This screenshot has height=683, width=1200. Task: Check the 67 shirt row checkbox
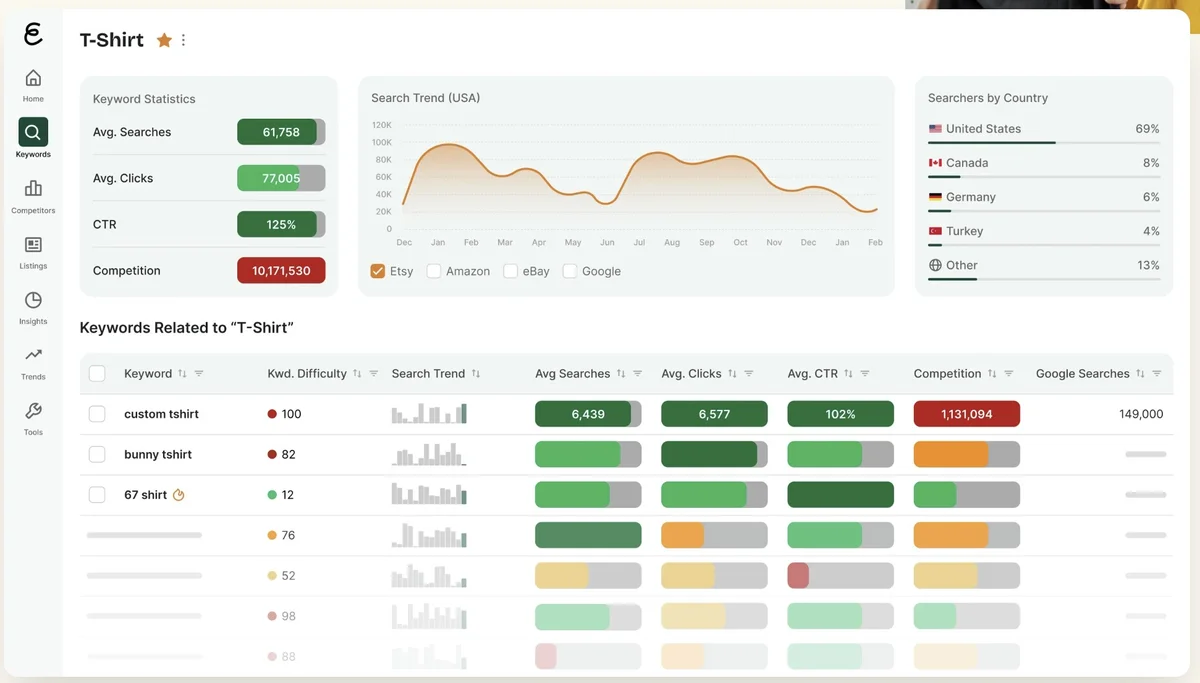[x=97, y=494]
